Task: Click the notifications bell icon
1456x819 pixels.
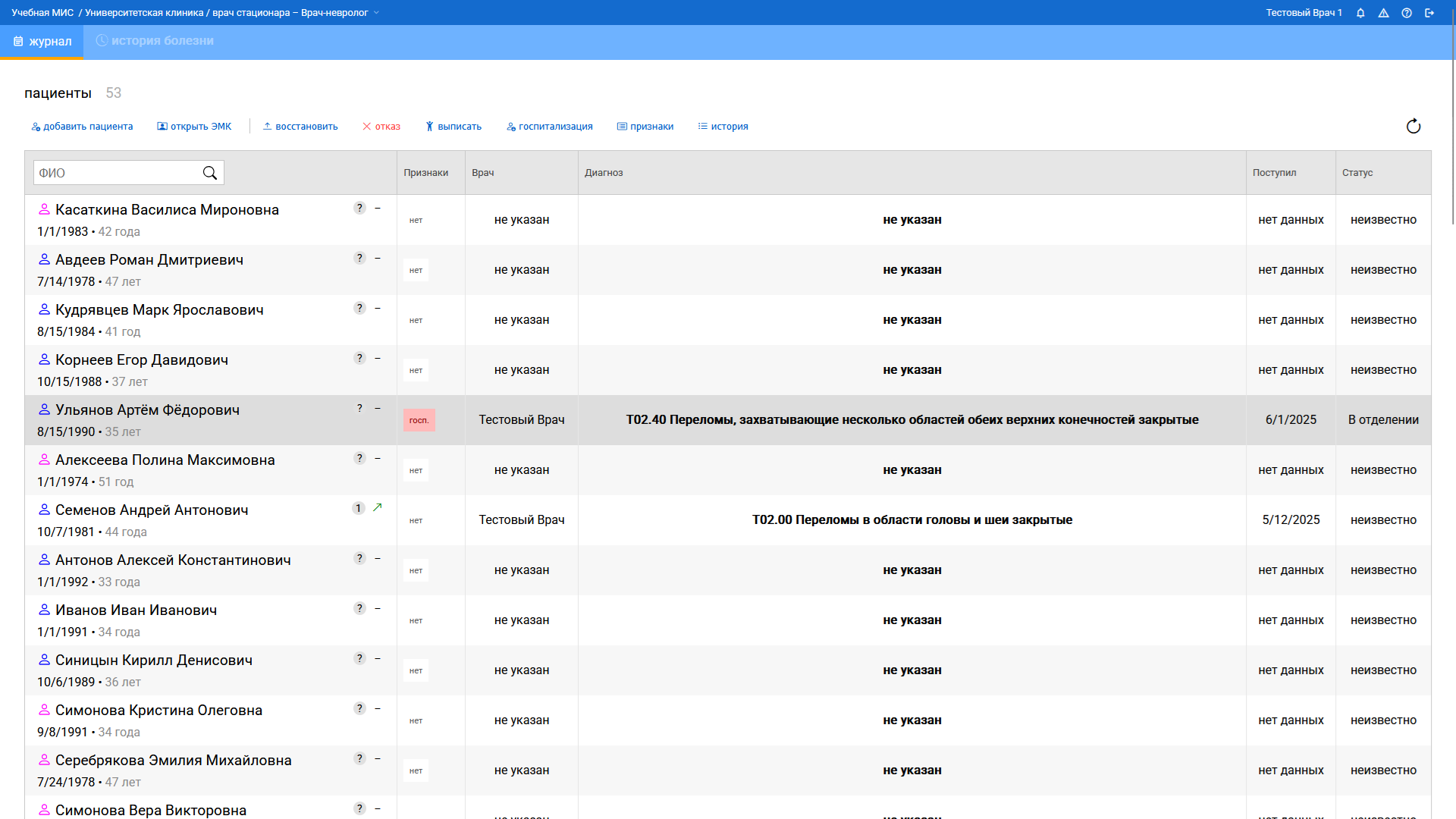Action: coord(1360,13)
